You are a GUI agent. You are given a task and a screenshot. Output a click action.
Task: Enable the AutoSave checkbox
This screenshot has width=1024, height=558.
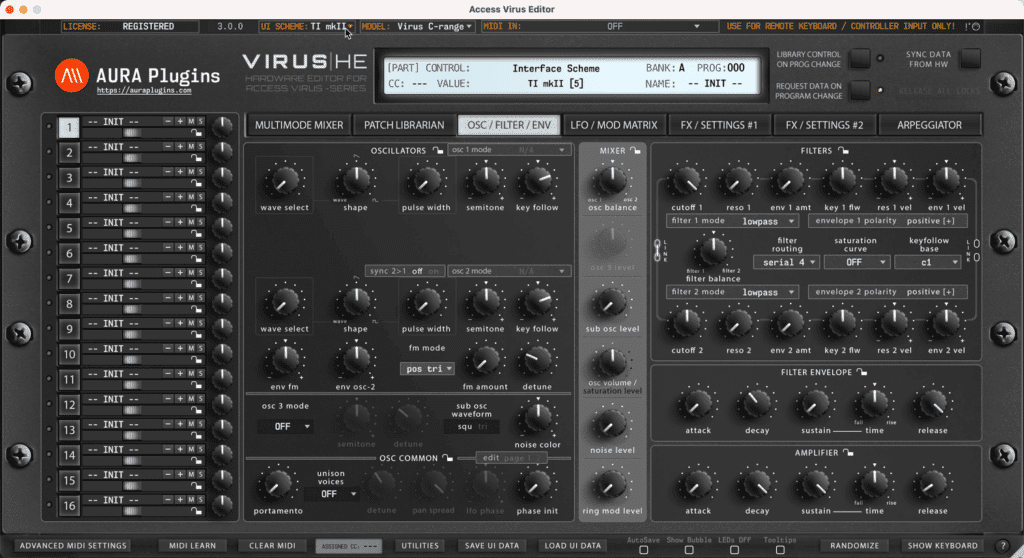click(643, 550)
